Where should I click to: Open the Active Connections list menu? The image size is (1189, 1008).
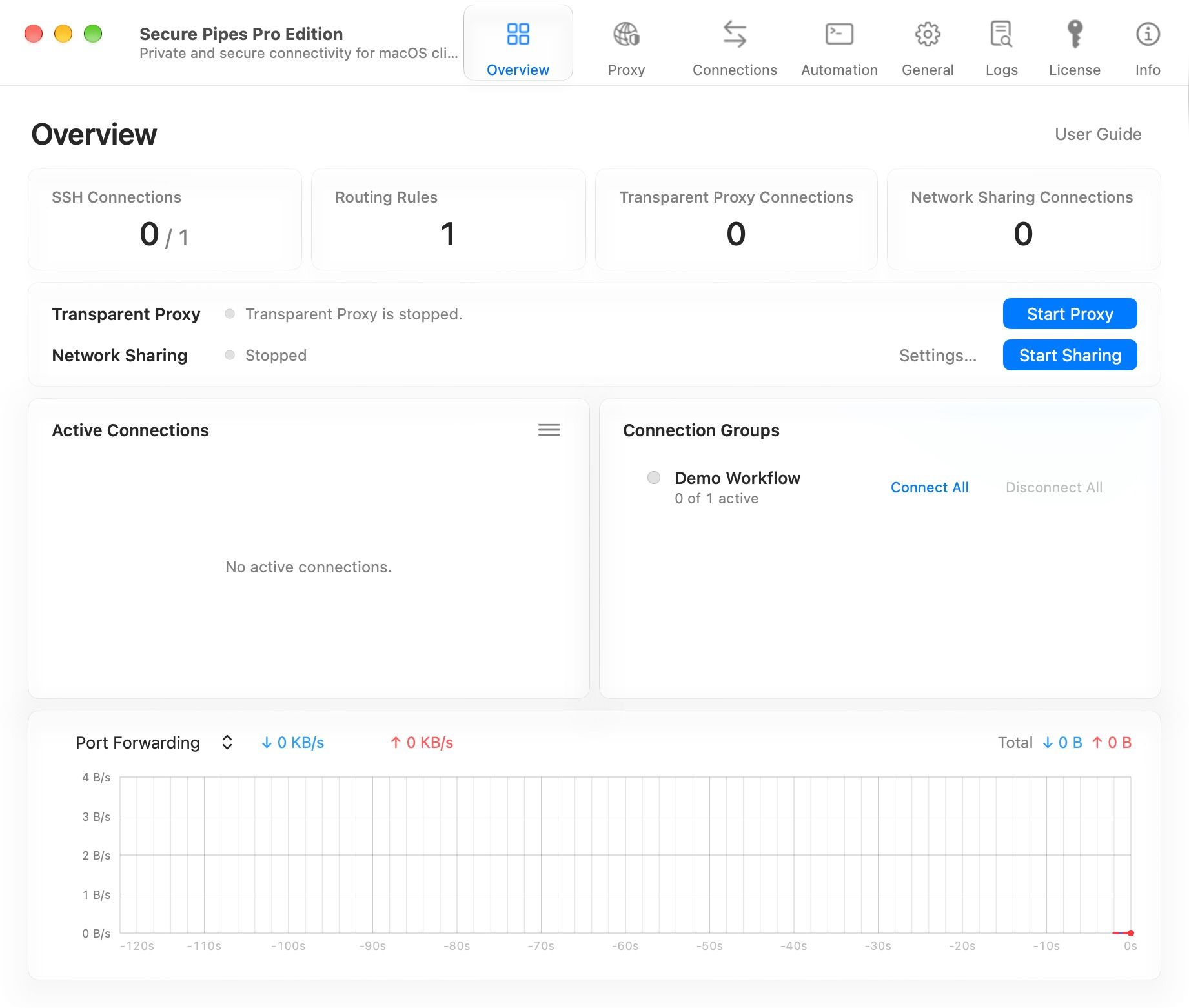[x=549, y=430]
